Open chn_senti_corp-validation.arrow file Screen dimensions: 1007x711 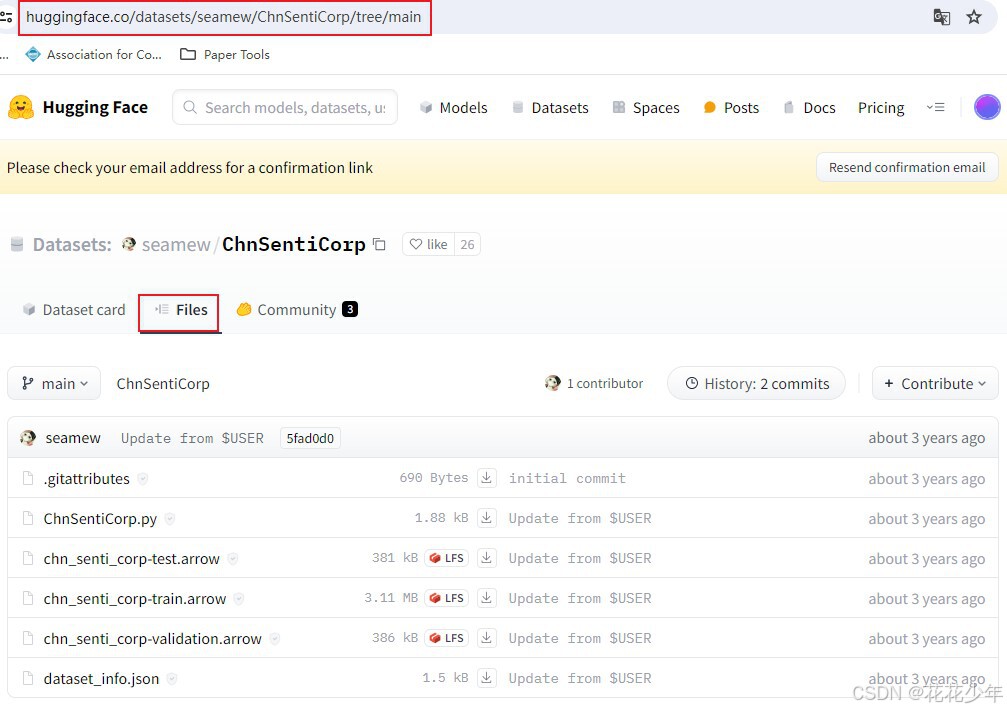(153, 638)
